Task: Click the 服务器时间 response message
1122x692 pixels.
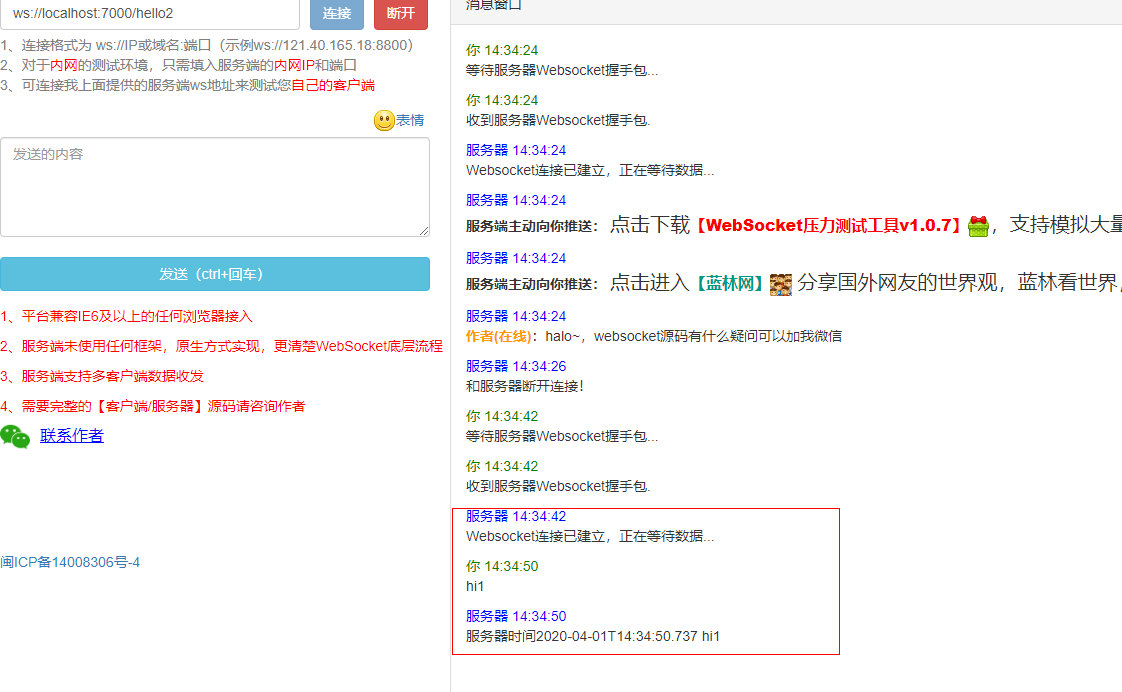Action: coord(592,635)
